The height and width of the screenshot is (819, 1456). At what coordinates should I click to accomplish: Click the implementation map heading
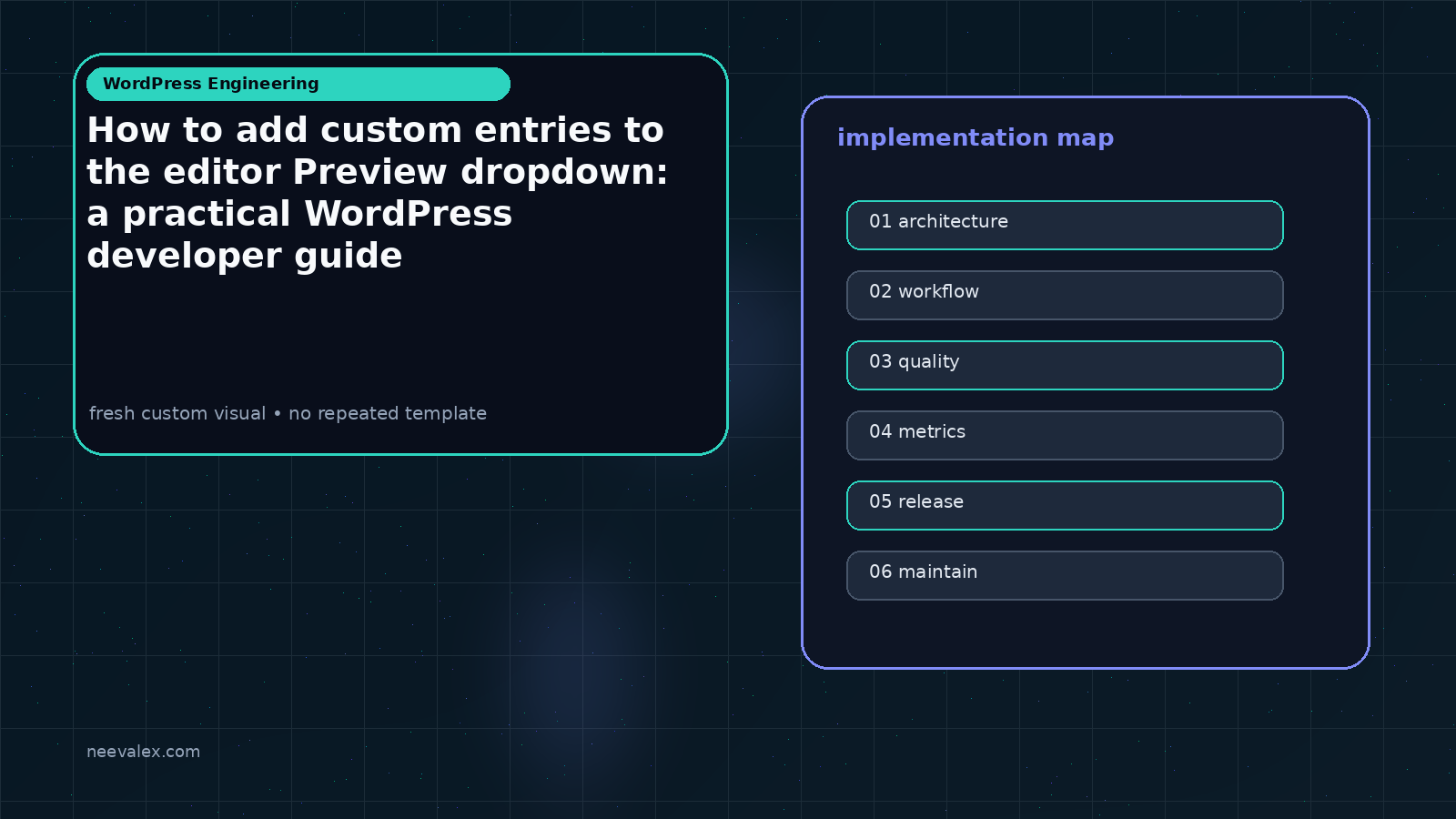click(976, 137)
